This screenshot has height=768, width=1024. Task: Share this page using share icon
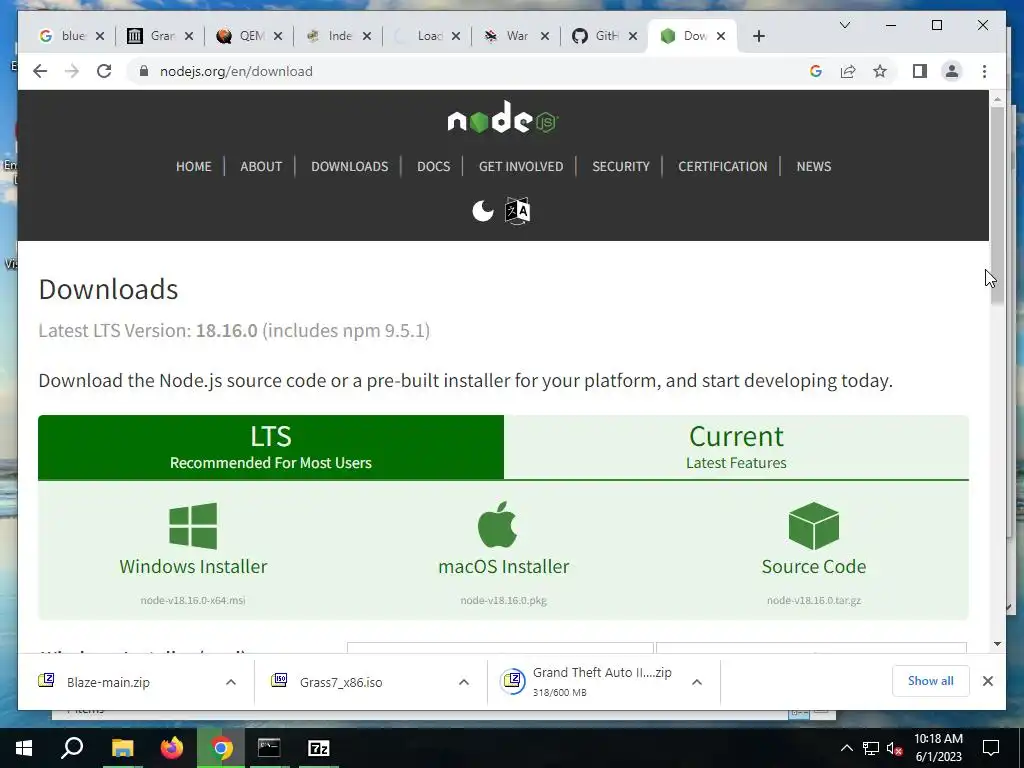click(848, 71)
